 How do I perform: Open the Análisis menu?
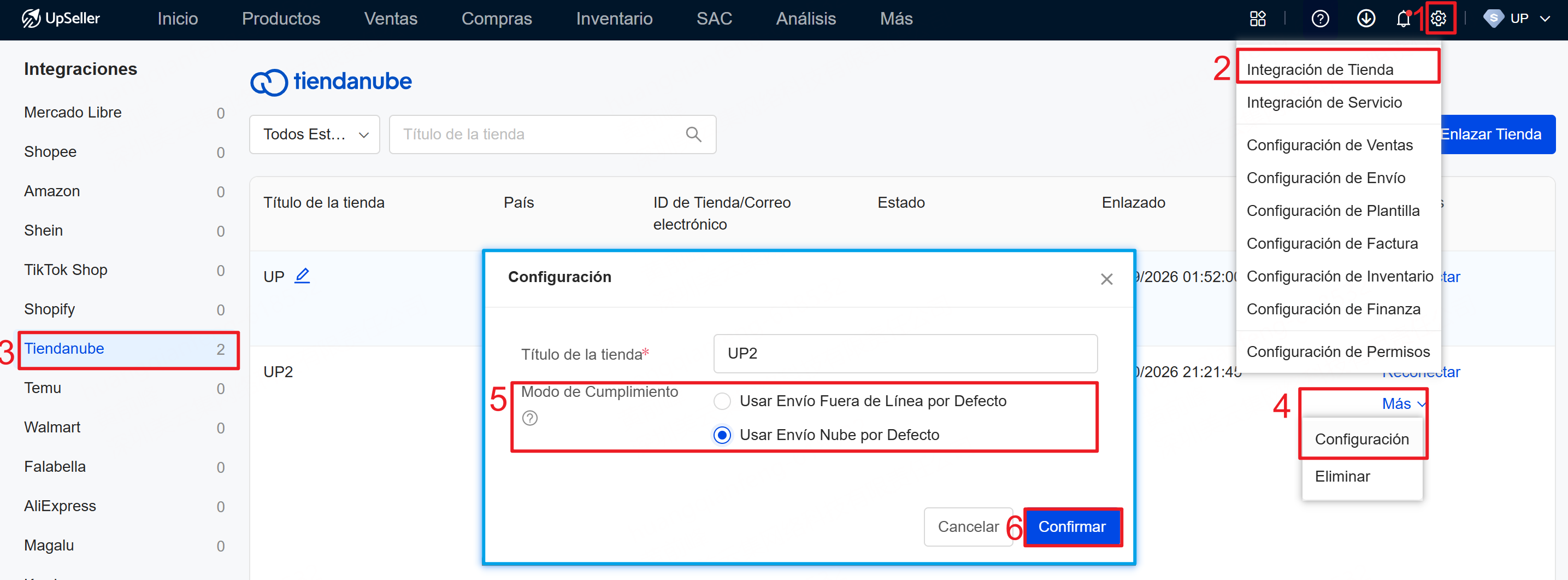805,19
